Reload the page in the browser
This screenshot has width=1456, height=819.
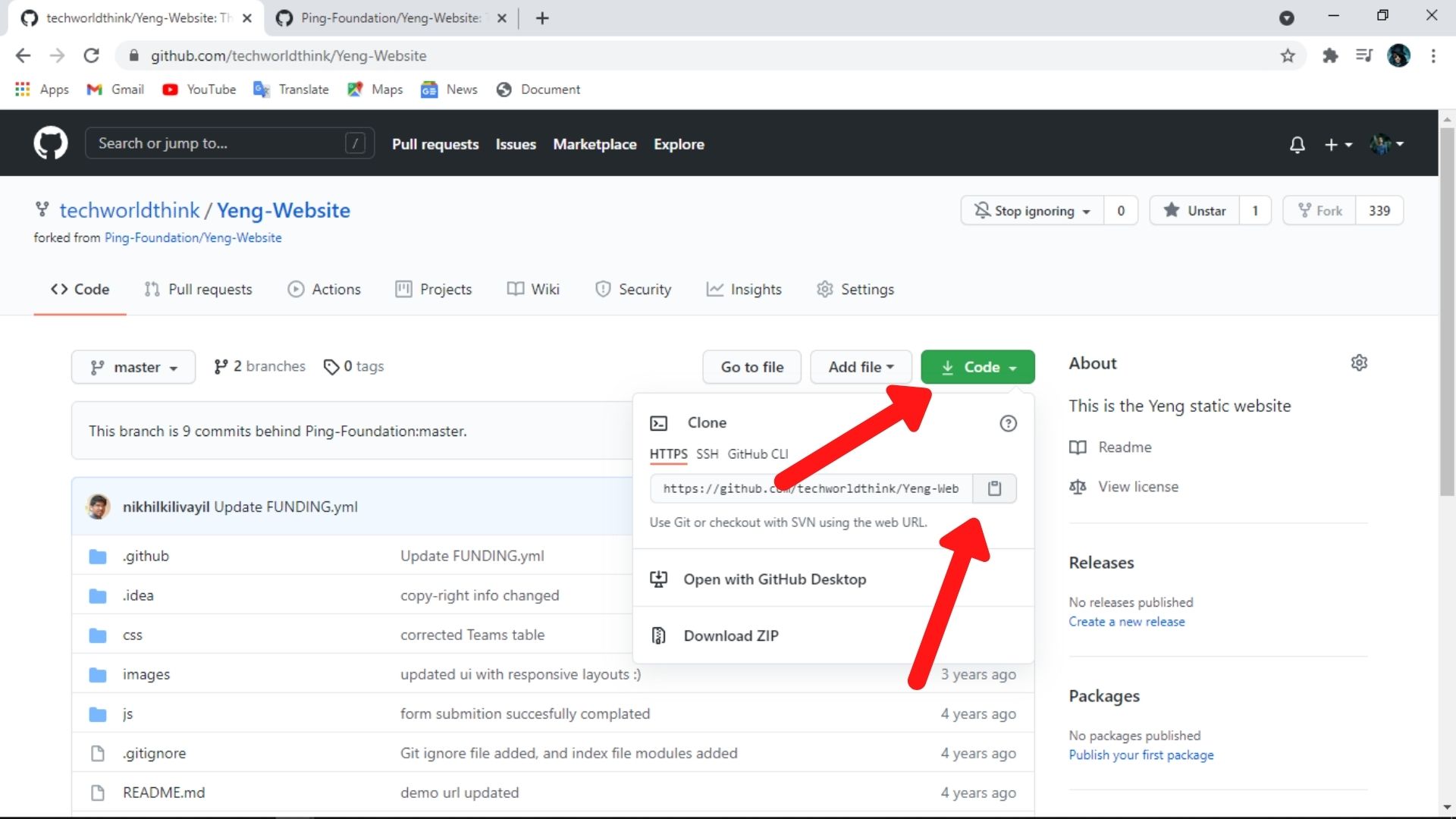[x=92, y=55]
